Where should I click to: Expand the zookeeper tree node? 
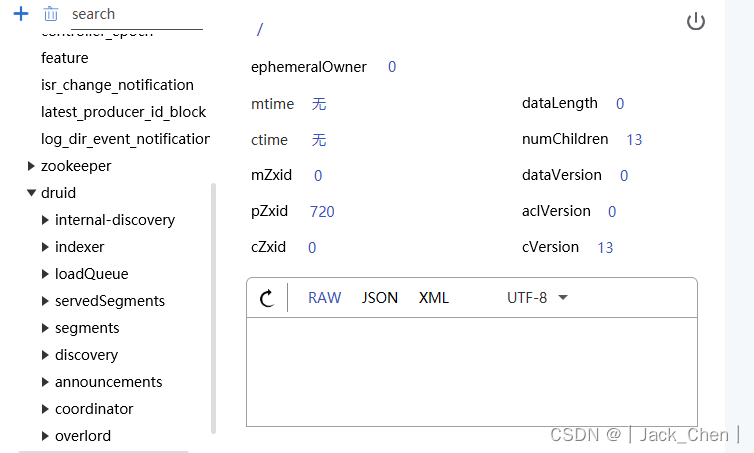[x=31, y=166]
